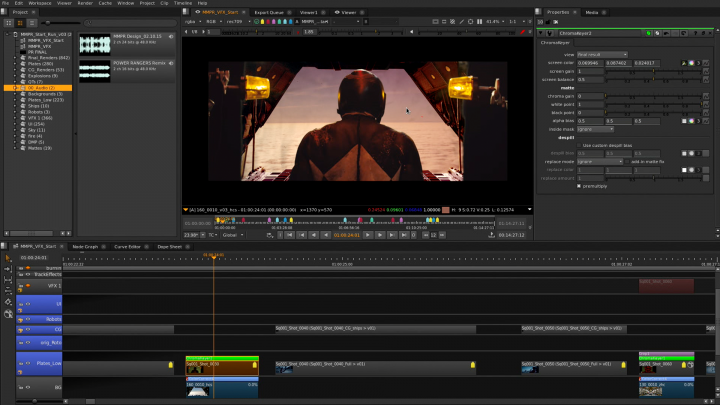720x405 pixels.
Task: Switch to the Curve Editor tab
Action: click(x=127, y=247)
